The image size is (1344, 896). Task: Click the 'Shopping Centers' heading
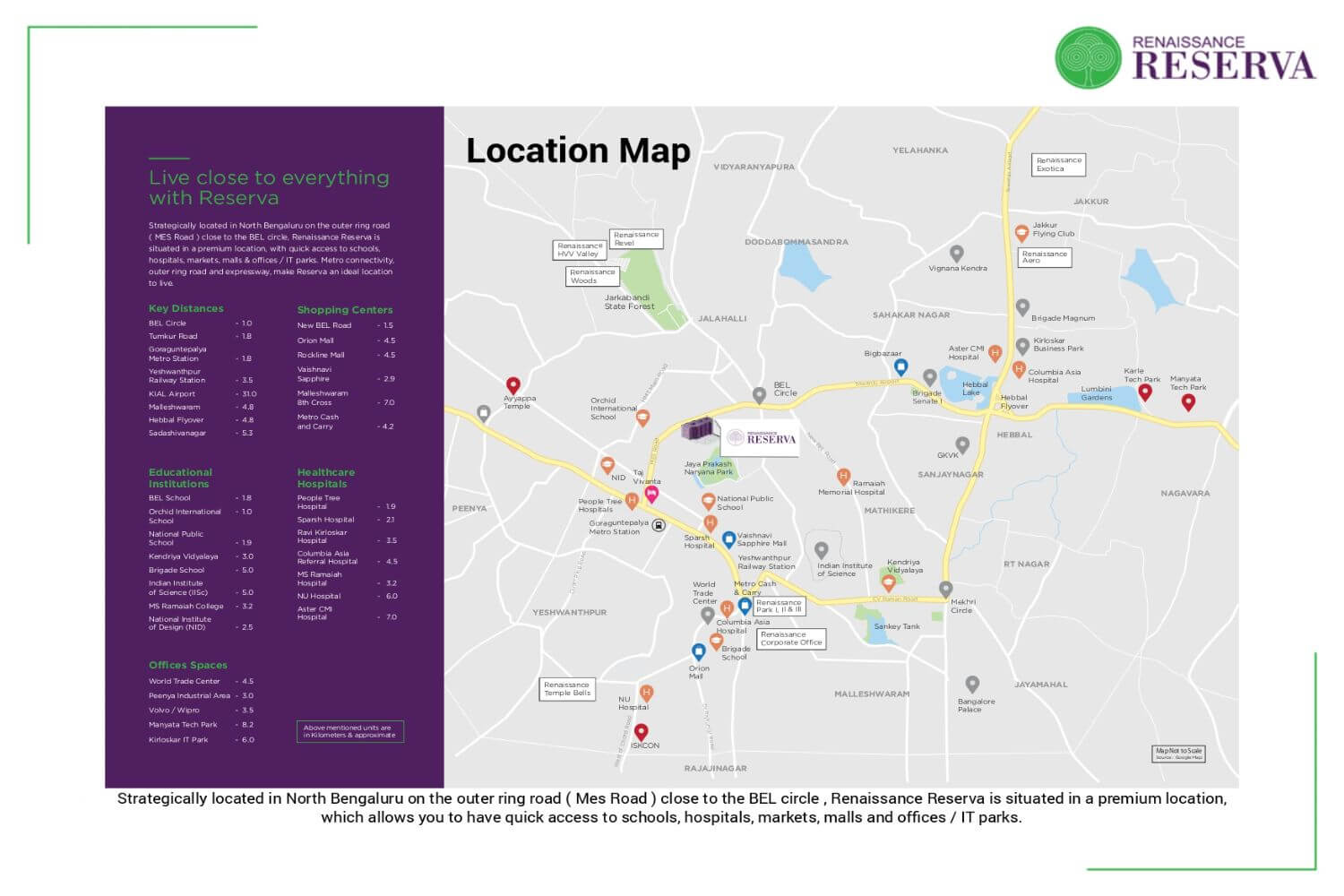click(x=345, y=310)
